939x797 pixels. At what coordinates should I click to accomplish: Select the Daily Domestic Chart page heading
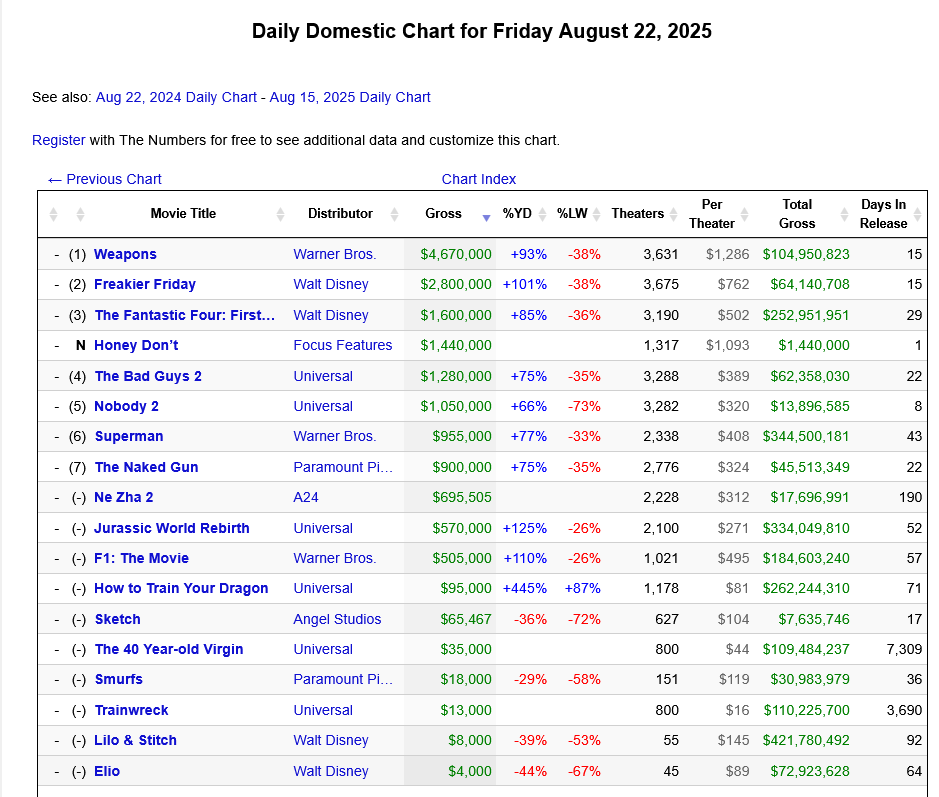[x=481, y=31]
